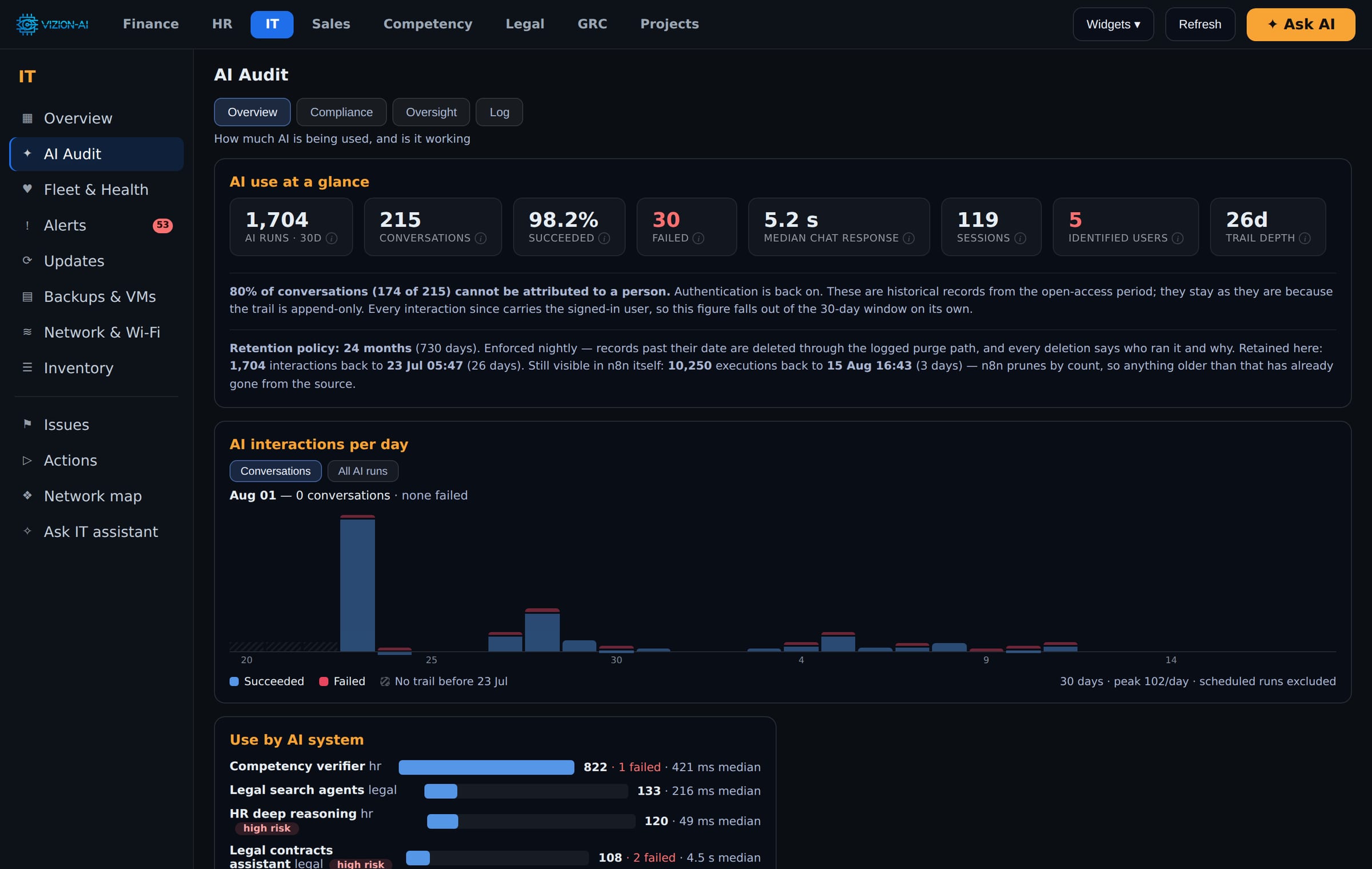Click the '1 failed' text for Competency verifier
The image size is (1372, 869).
coord(639,767)
